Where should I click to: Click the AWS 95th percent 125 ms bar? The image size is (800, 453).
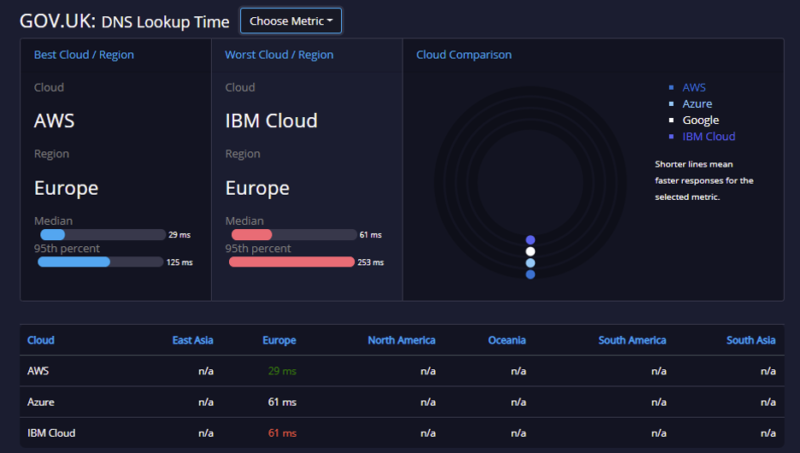pos(101,262)
